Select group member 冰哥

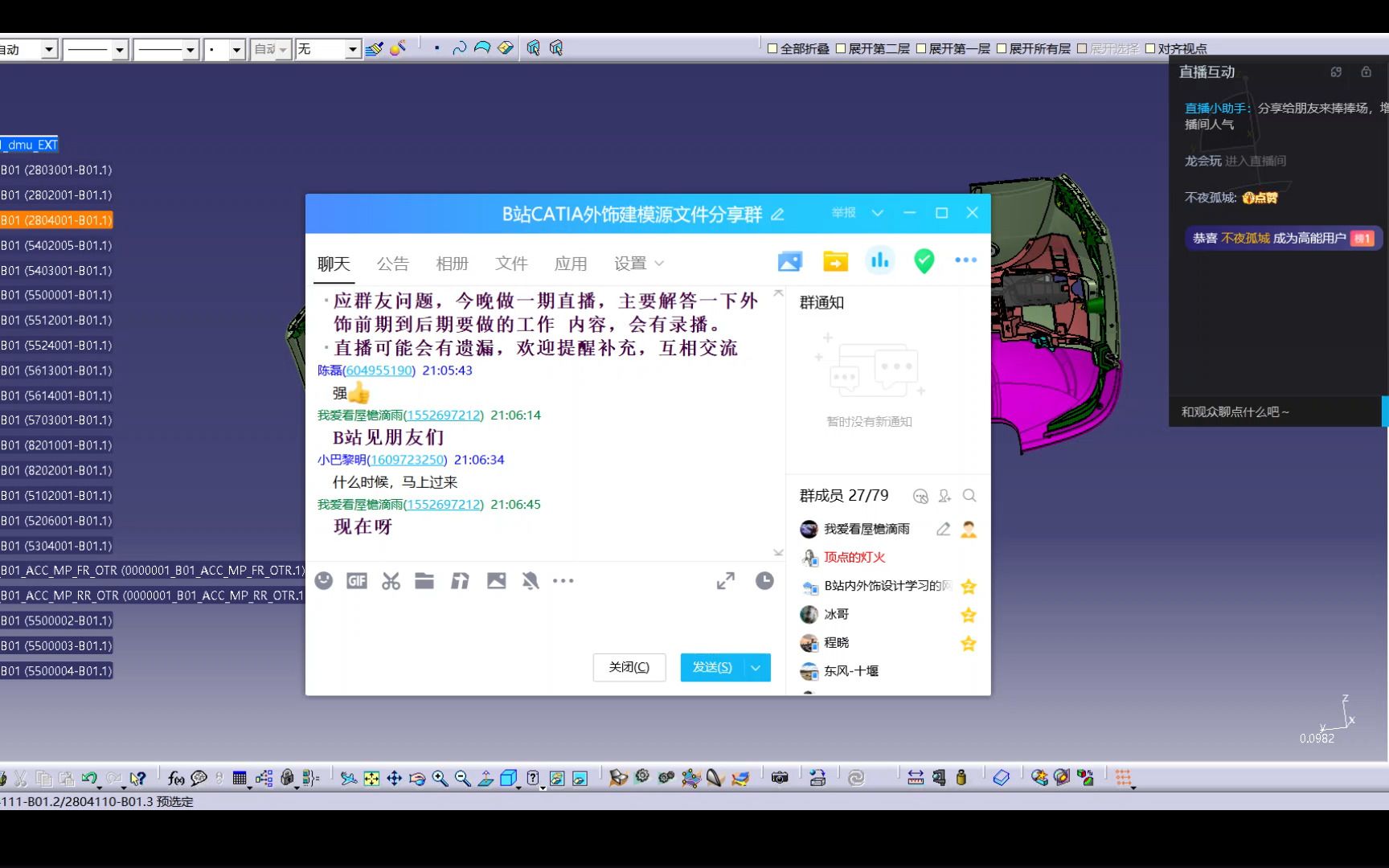pos(836,614)
